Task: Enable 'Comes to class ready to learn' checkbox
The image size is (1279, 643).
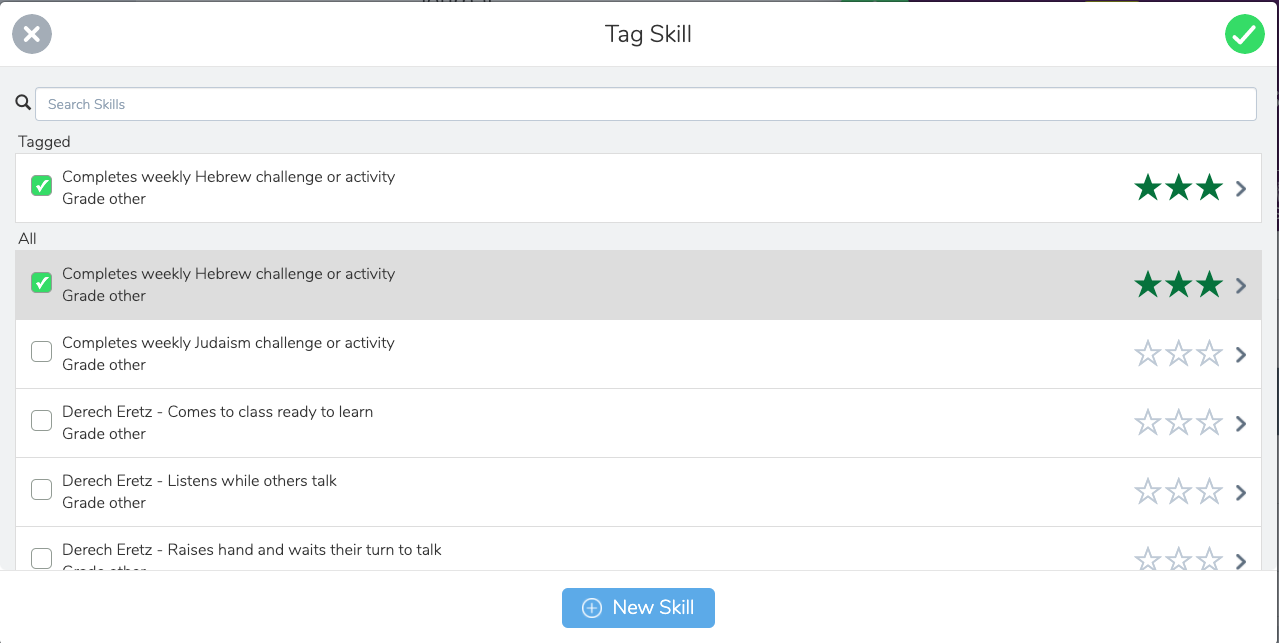Action: click(x=41, y=421)
